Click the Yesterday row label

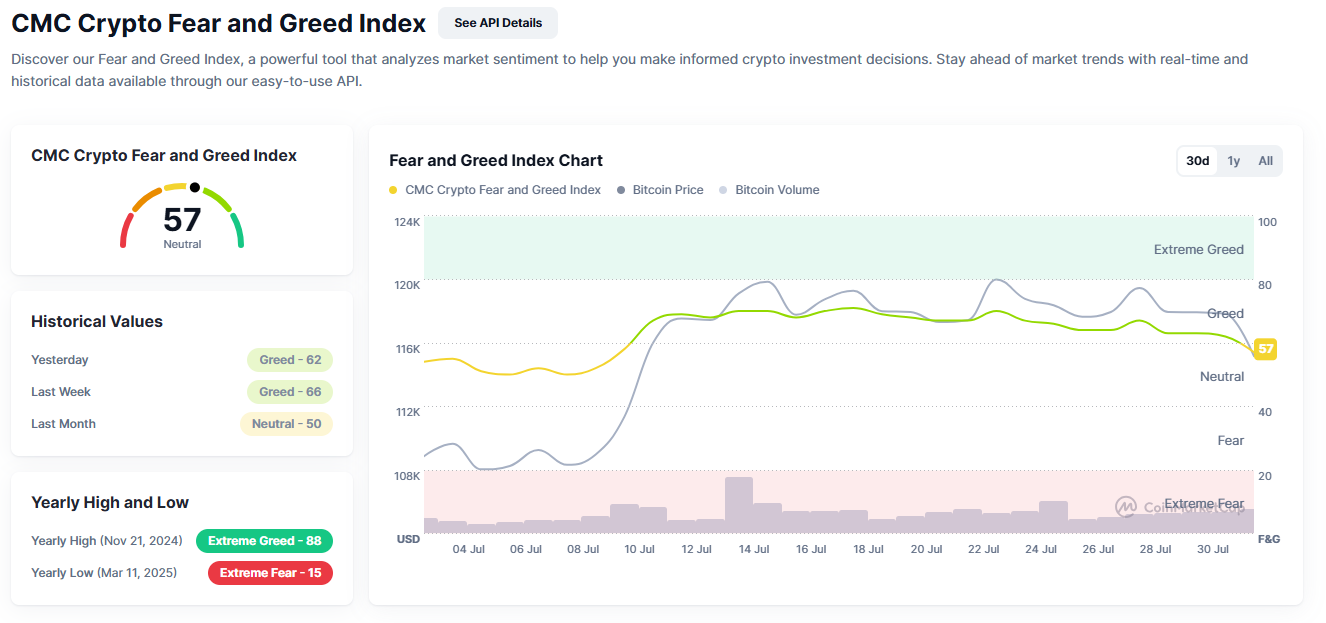[x=60, y=360]
